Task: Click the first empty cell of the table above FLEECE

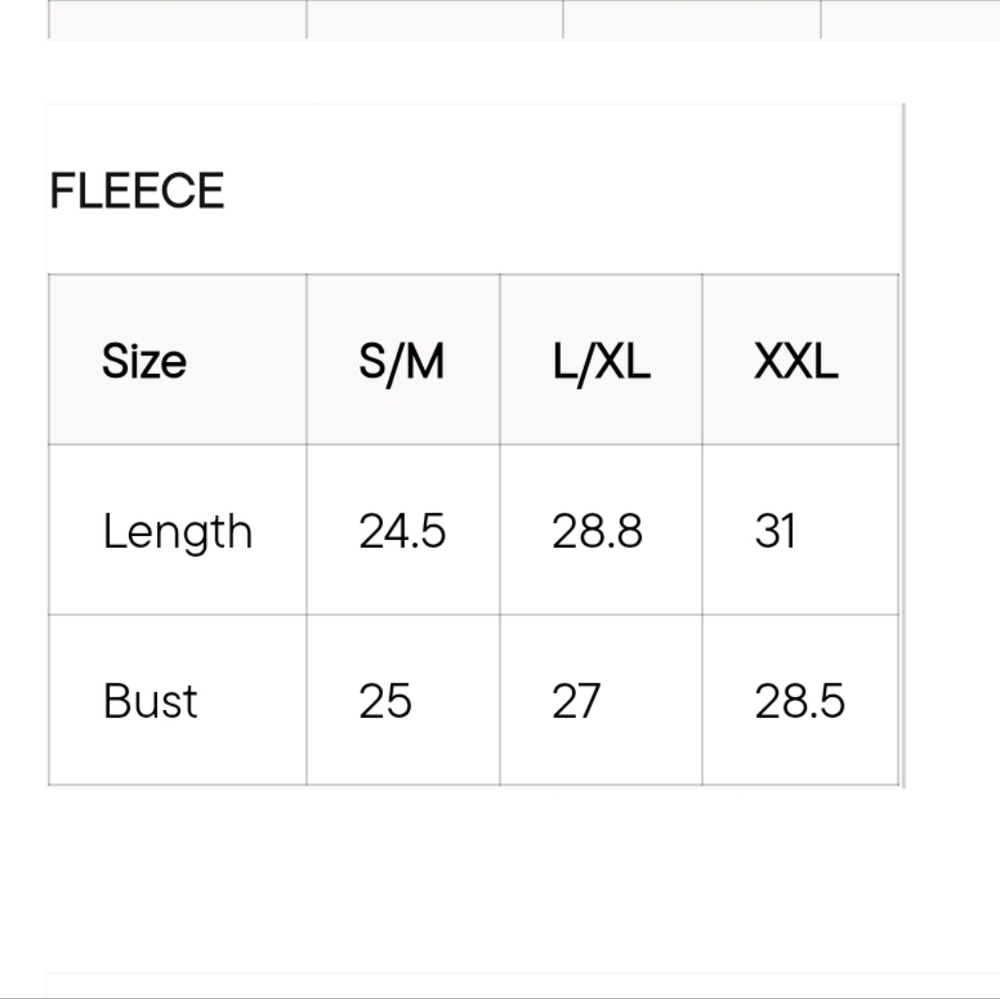Action: pos(177,19)
